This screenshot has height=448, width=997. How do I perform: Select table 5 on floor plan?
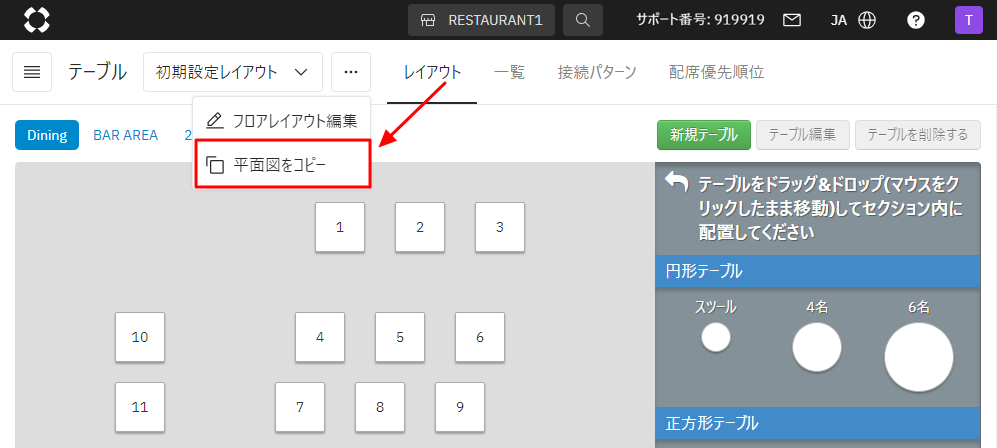(400, 337)
